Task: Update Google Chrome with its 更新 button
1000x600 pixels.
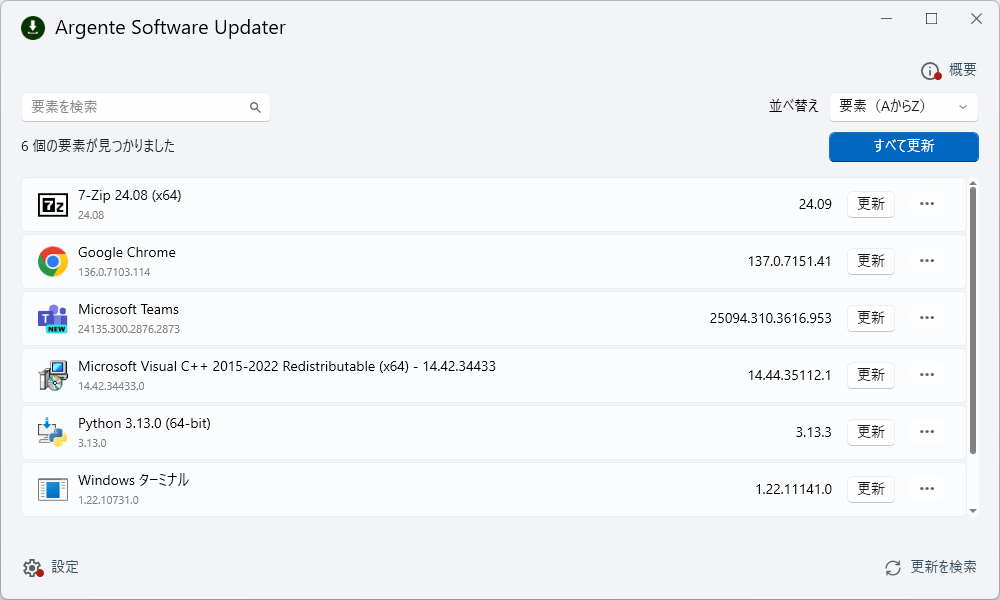Action: (871, 261)
